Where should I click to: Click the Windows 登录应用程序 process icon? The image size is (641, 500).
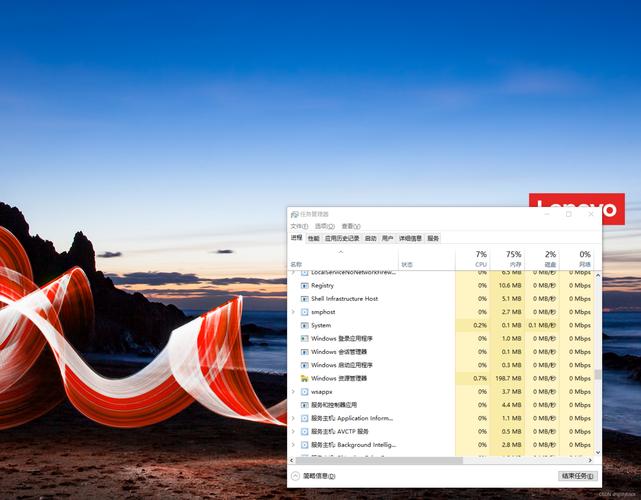click(305, 339)
